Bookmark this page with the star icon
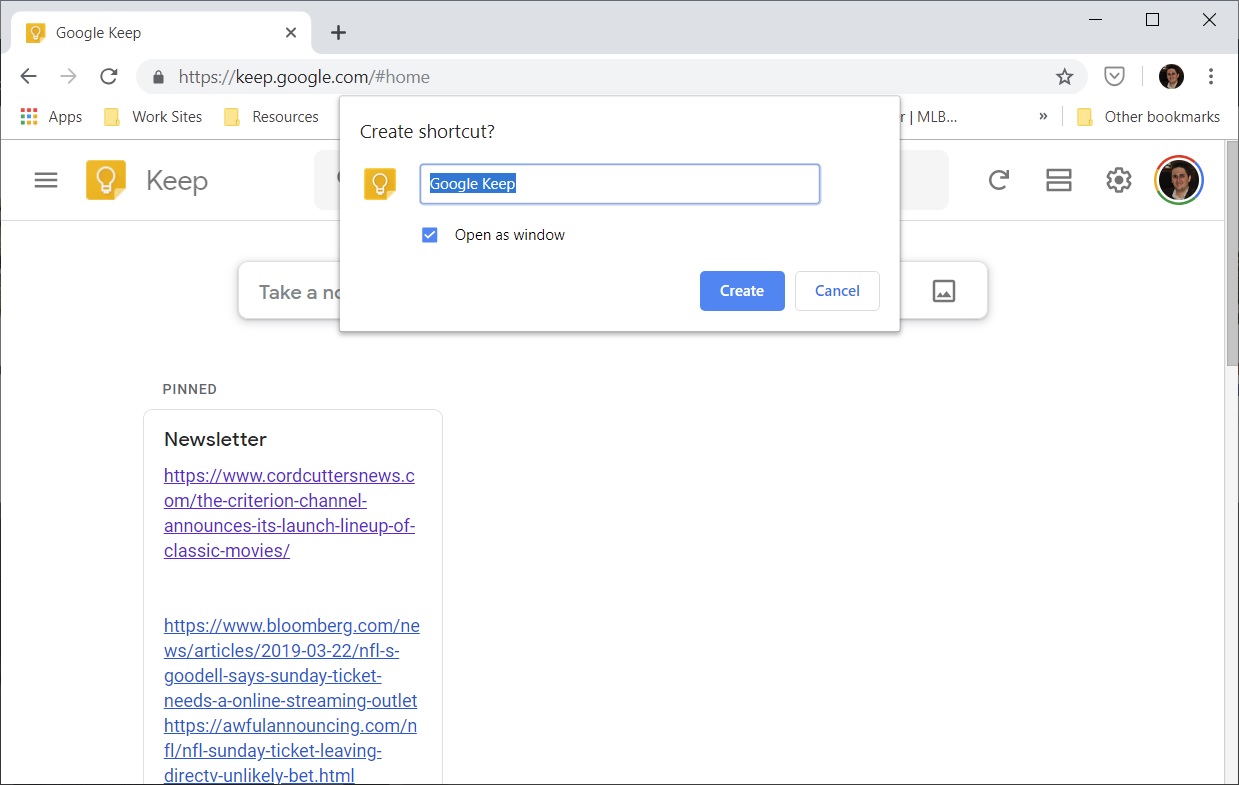The height and width of the screenshot is (785, 1239). 1064,77
